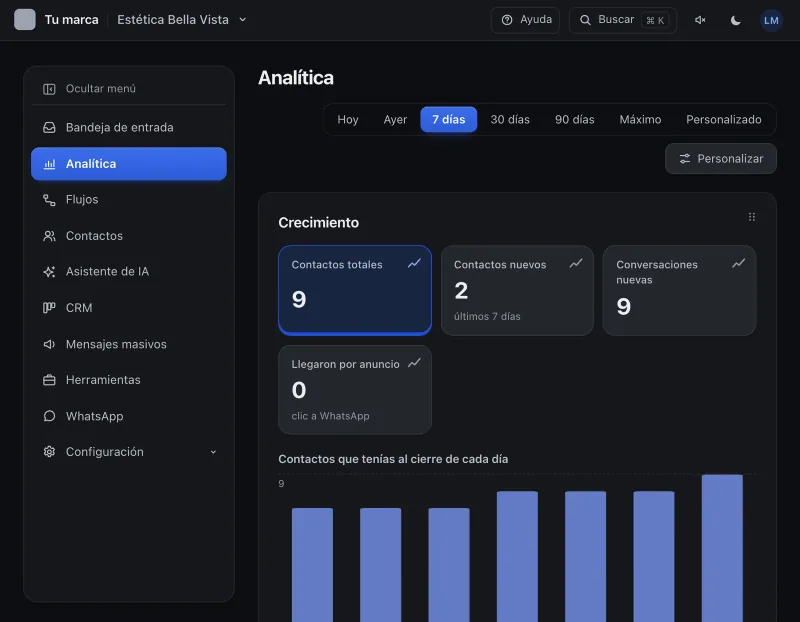
Task: Select the Hoy date range tab
Action: (347, 119)
